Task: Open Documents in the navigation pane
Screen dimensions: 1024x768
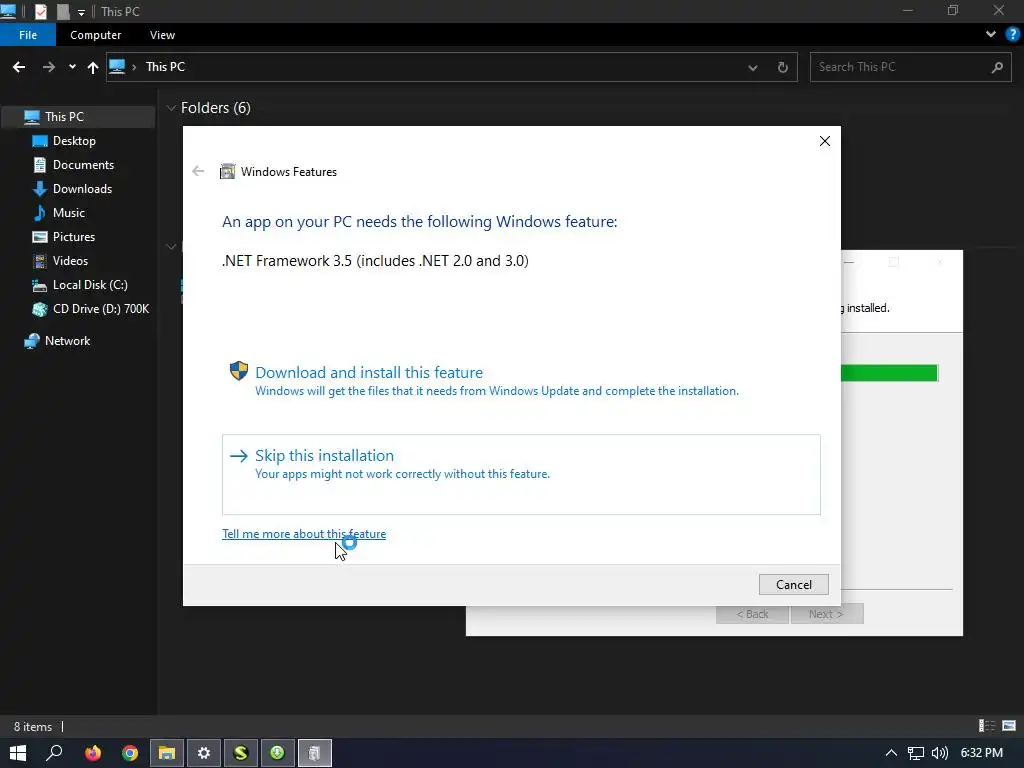Action: click(x=83, y=165)
